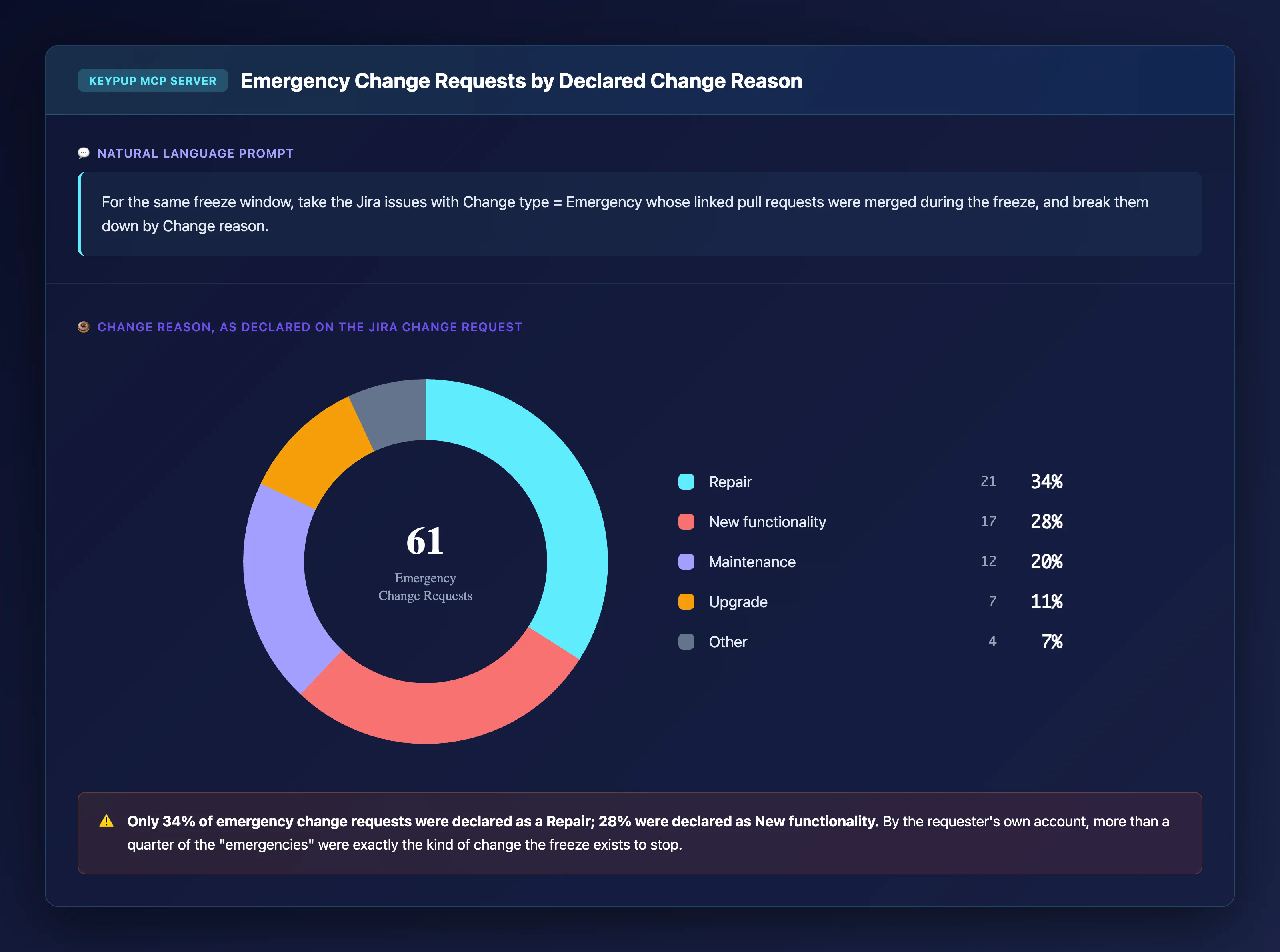The image size is (1280, 952).
Task: Click the 'Emergency Change Requests' center label
Action: tap(425, 587)
